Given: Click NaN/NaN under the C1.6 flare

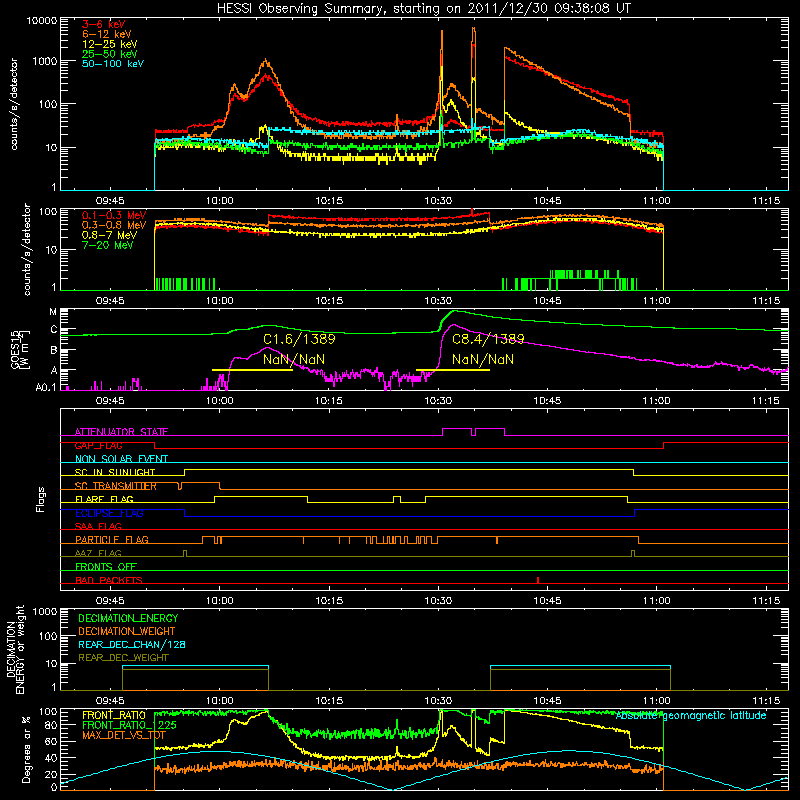Looking at the screenshot, I should tap(294, 359).
